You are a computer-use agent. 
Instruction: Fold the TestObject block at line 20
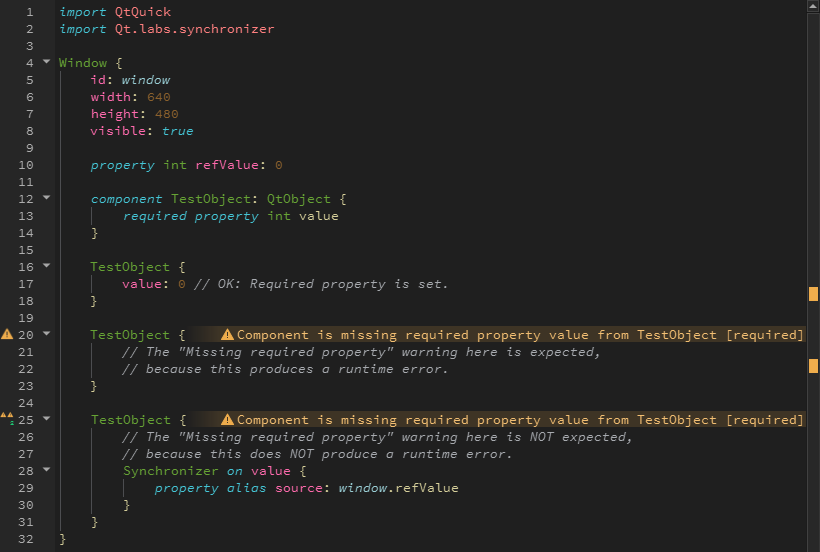(46, 334)
